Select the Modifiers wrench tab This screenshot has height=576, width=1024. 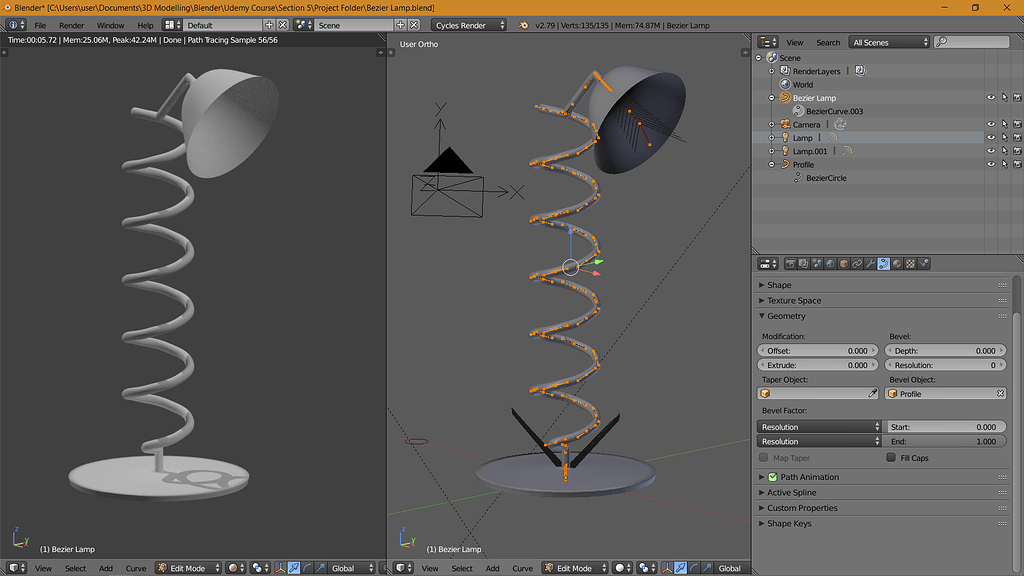tap(869, 264)
